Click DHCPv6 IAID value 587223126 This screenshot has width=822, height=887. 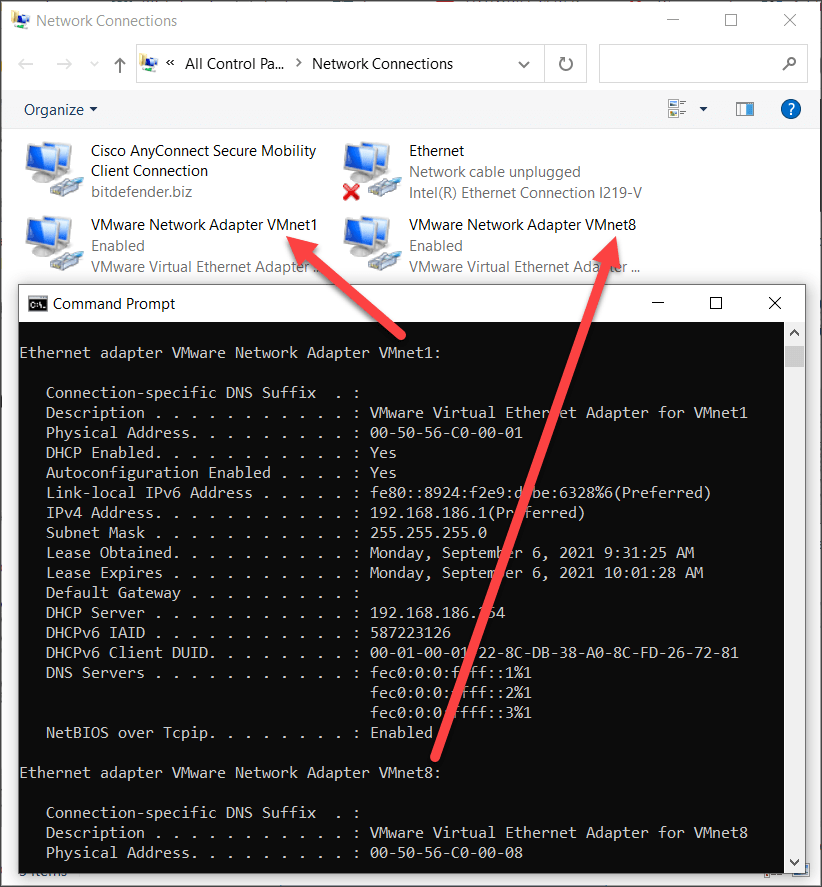click(410, 632)
